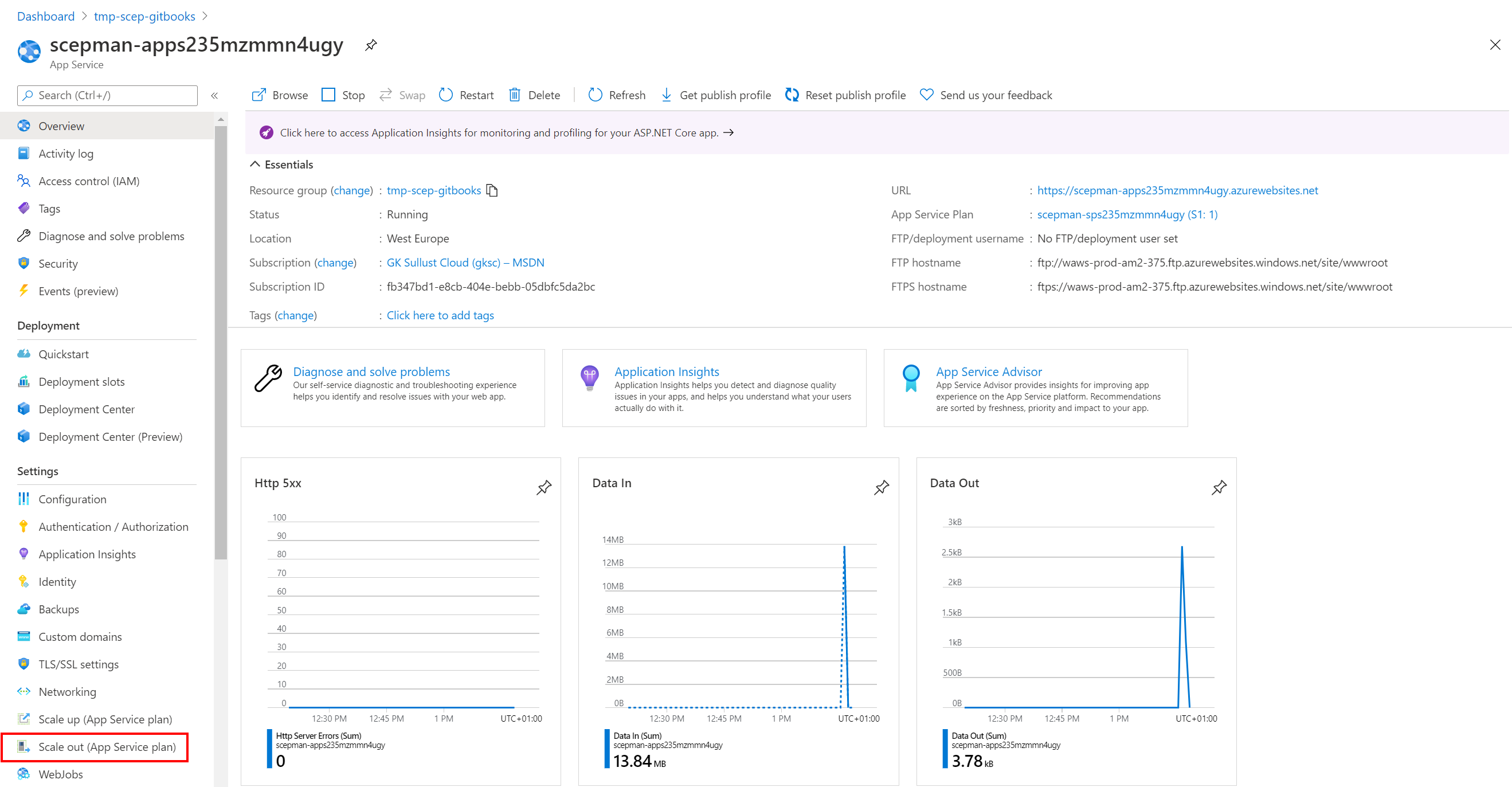Viewport: 1512px width, 787px height.
Task: Open Diagnose and solve problems sidebar item
Action: pyautogui.click(x=107, y=237)
